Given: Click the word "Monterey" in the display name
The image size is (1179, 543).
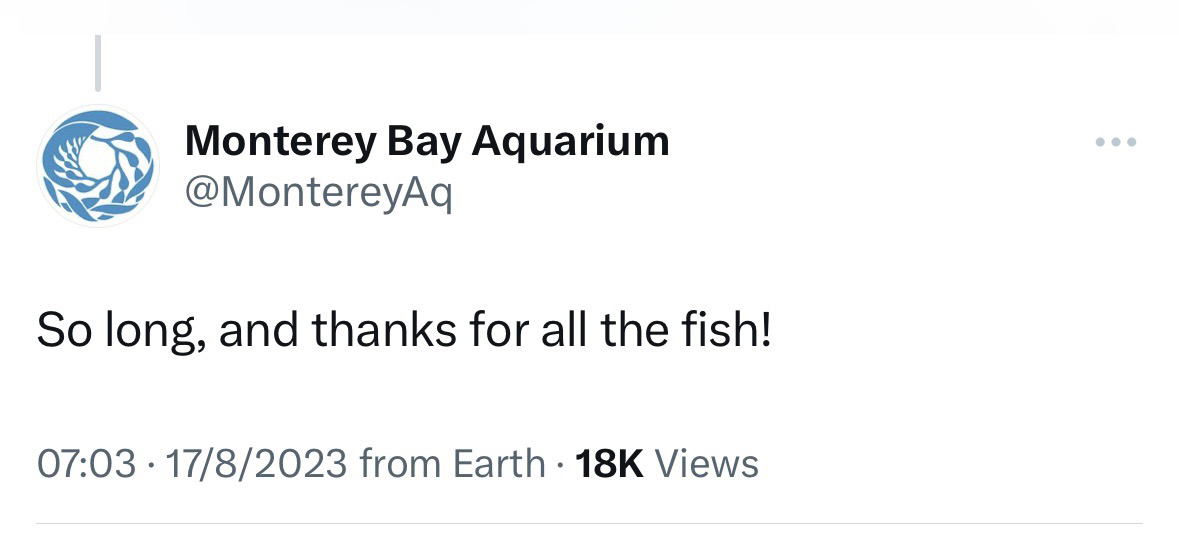Looking at the screenshot, I should point(279,142).
